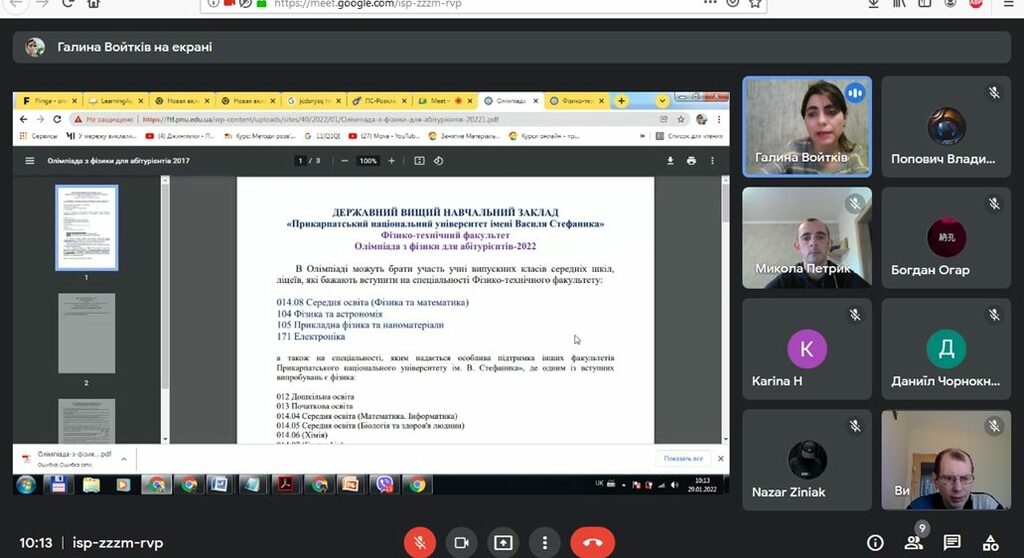Click Karina H participant tile
Viewport: 1024px width, 558px height.
[807, 349]
